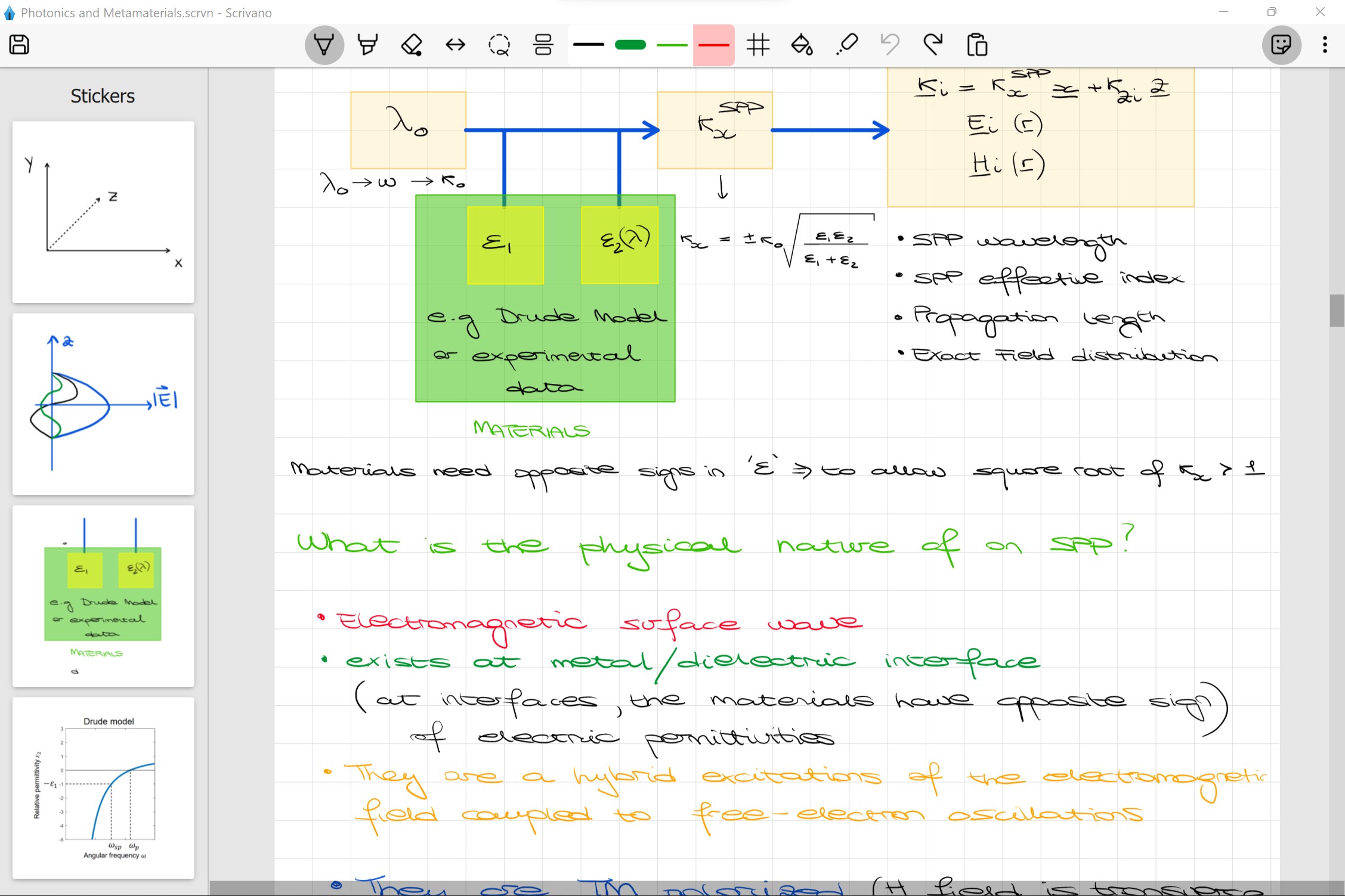Screen dimensions: 1345x896
Task: Click the Undo icon
Action: pos(889,45)
